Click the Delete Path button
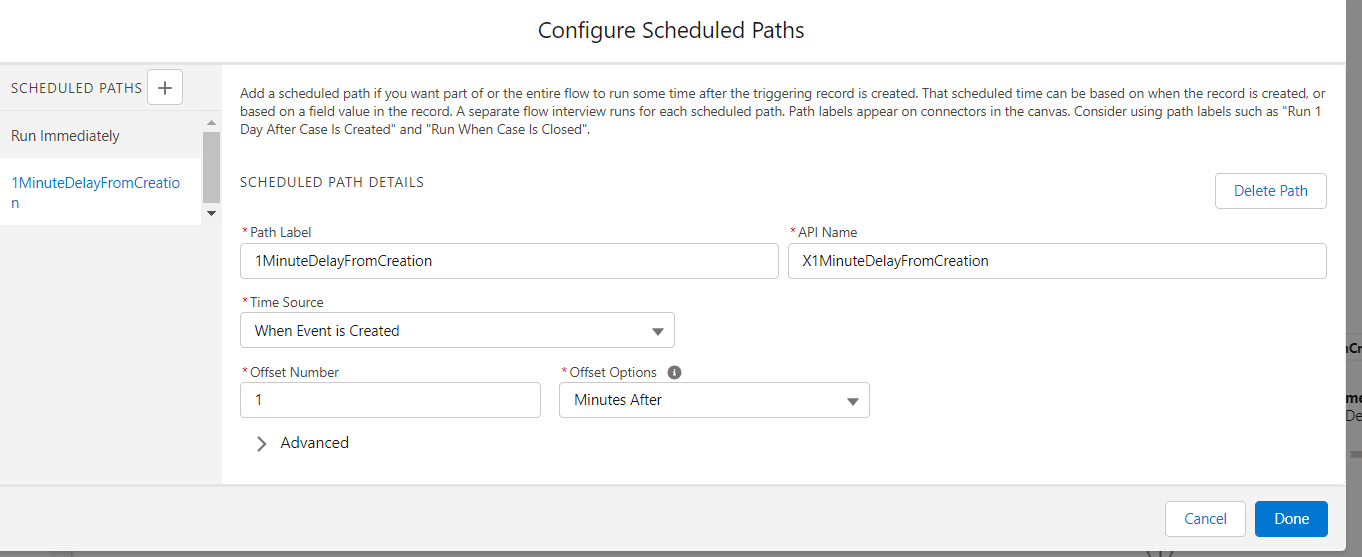Viewport: 1362px width, 557px height. coord(1270,191)
